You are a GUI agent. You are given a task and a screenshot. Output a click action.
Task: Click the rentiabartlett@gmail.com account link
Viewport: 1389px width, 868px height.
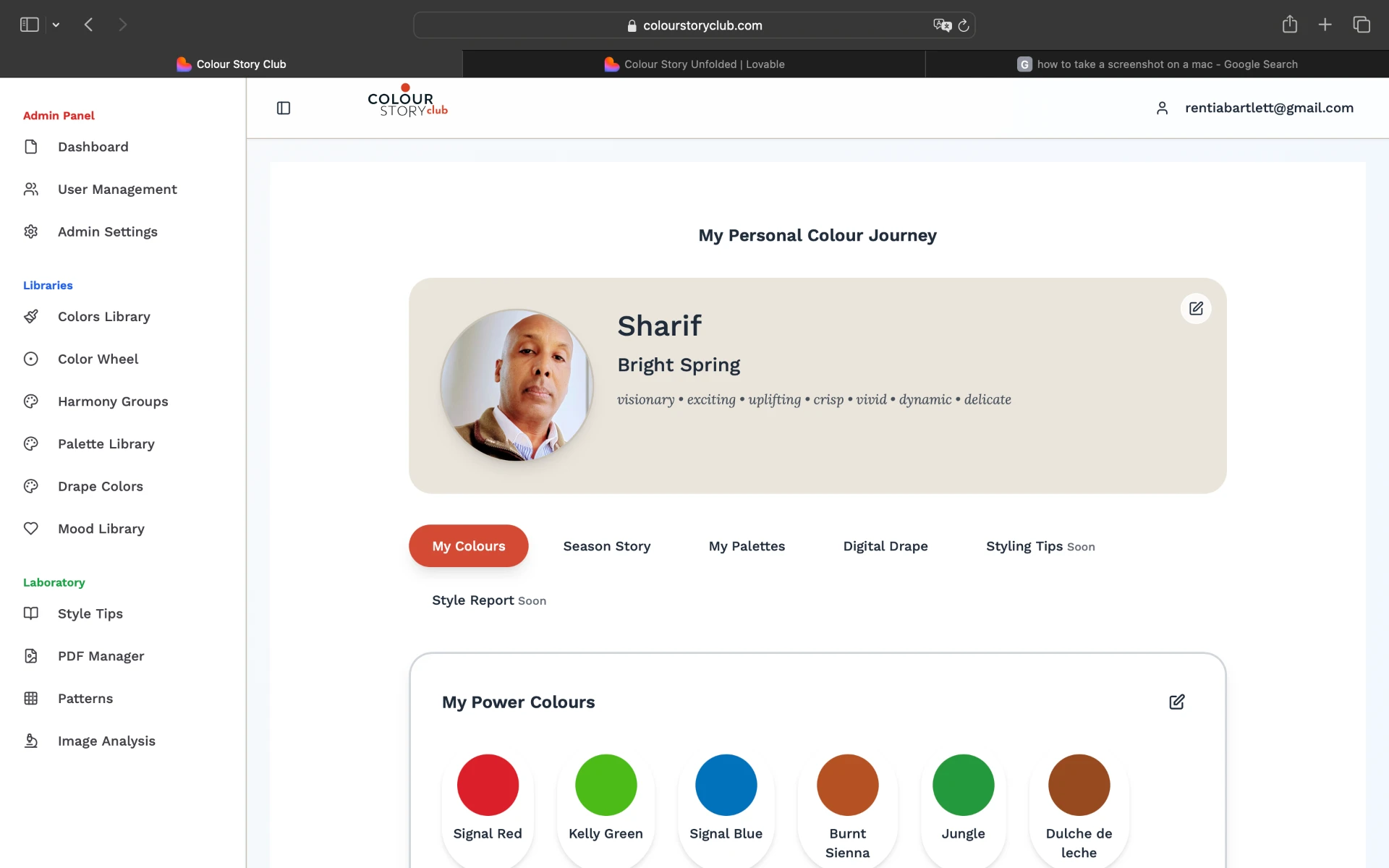click(x=1269, y=109)
